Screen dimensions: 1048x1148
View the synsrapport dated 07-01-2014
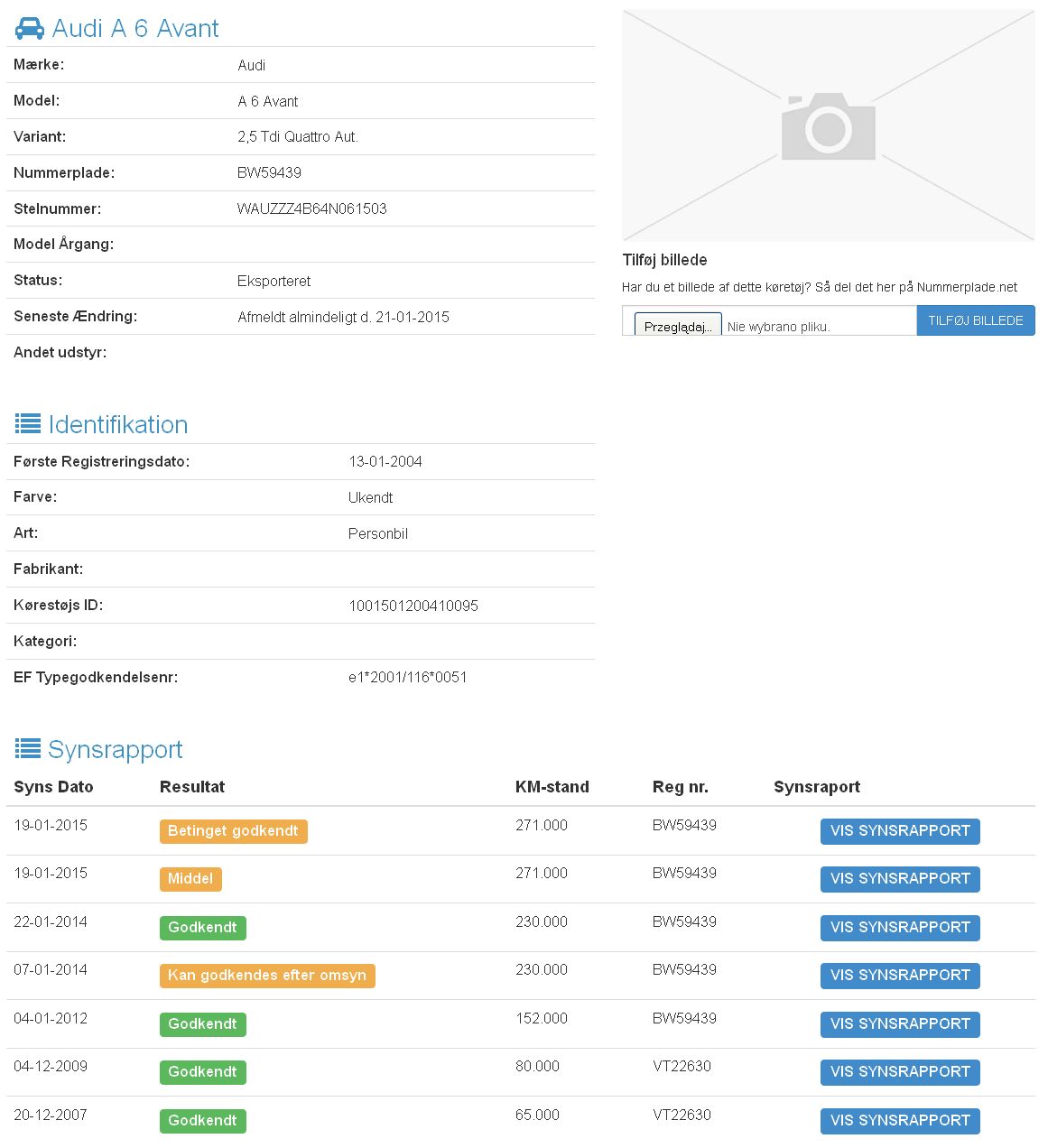pyautogui.click(x=900, y=976)
